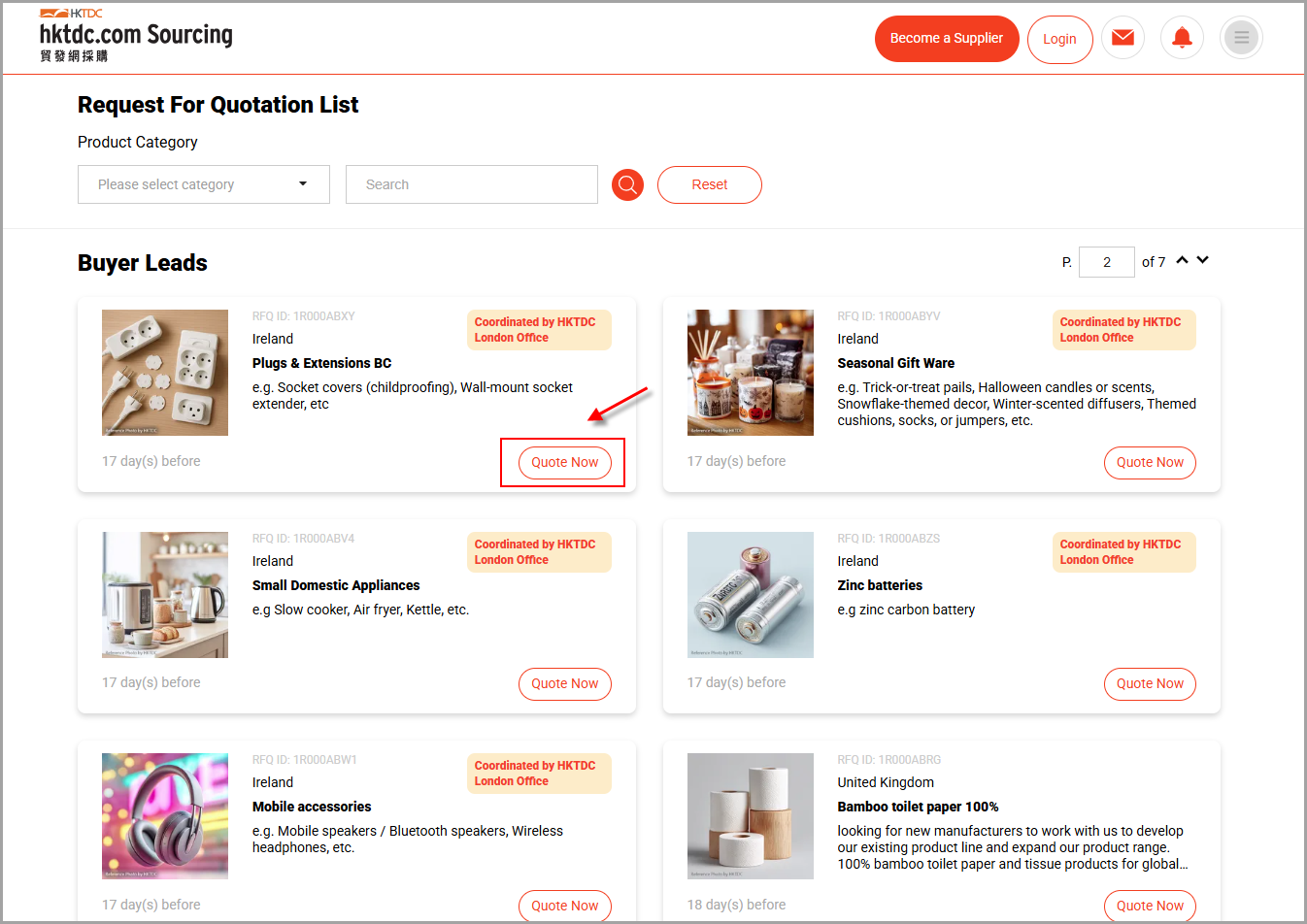This screenshot has width=1307, height=924.
Task: Click RFQ ID 1R000ABV4 text
Action: [304, 539]
